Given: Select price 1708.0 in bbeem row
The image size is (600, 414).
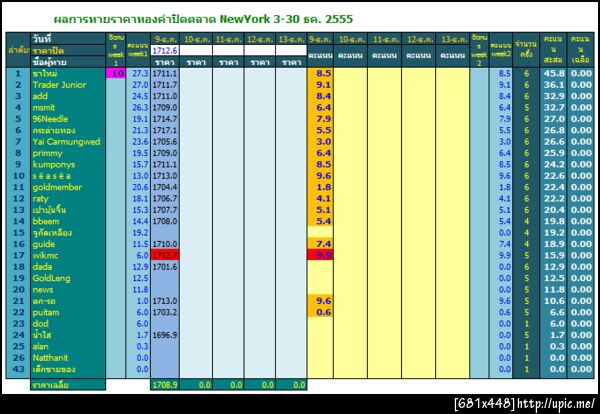Looking at the screenshot, I should [165, 221].
